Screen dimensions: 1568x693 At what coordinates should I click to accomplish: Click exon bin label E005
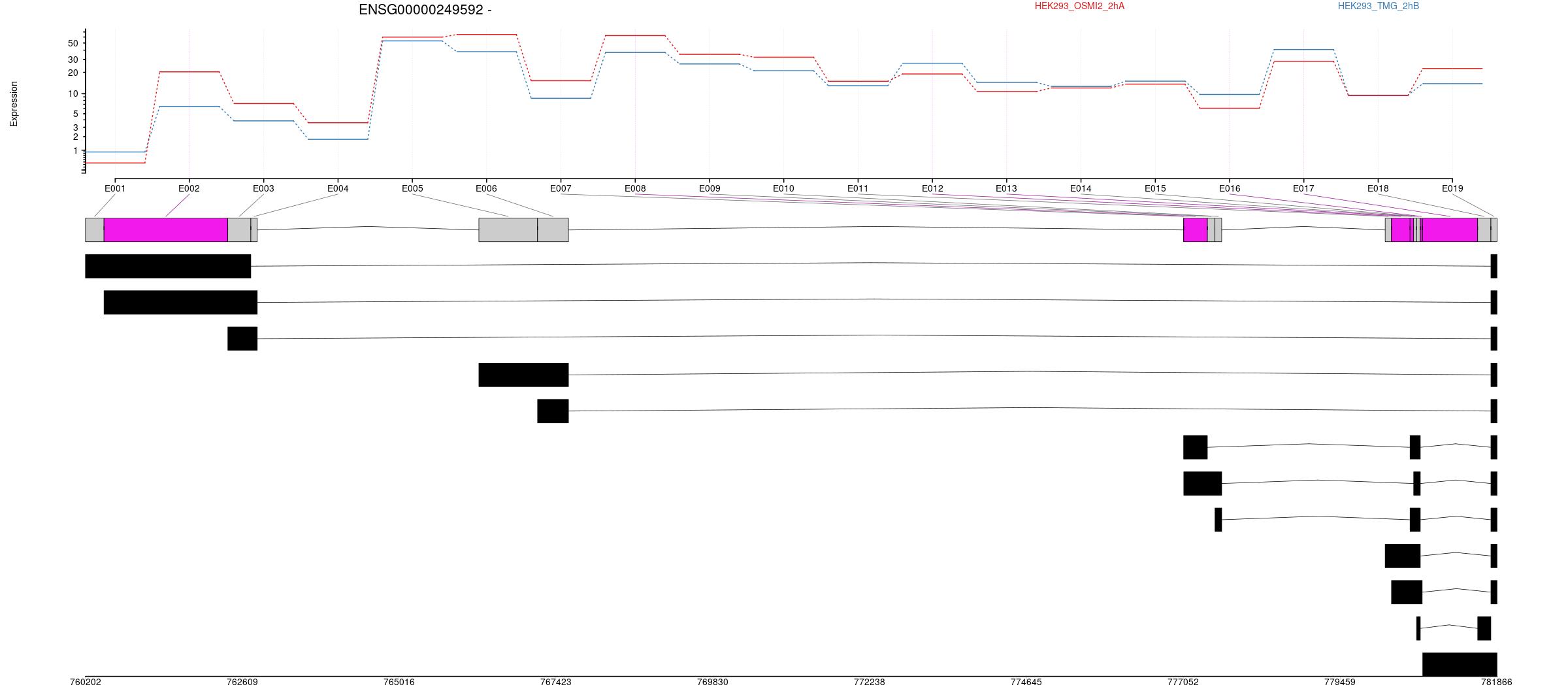click(x=412, y=188)
